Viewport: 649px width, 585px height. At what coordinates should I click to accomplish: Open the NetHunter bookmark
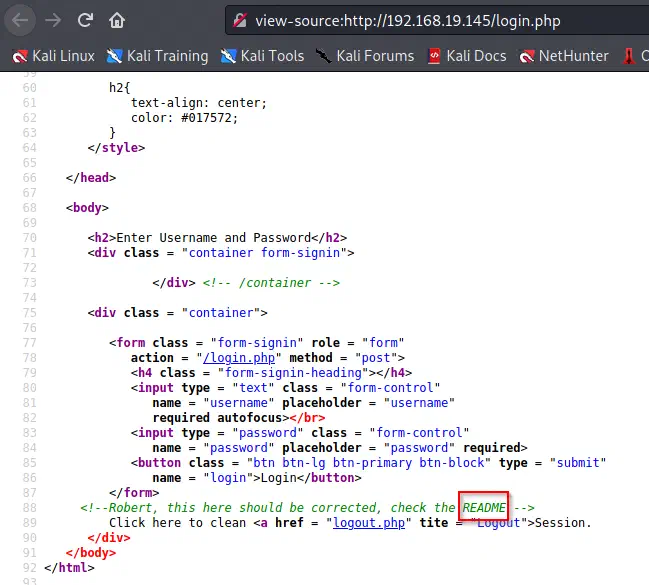[x=564, y=56]
